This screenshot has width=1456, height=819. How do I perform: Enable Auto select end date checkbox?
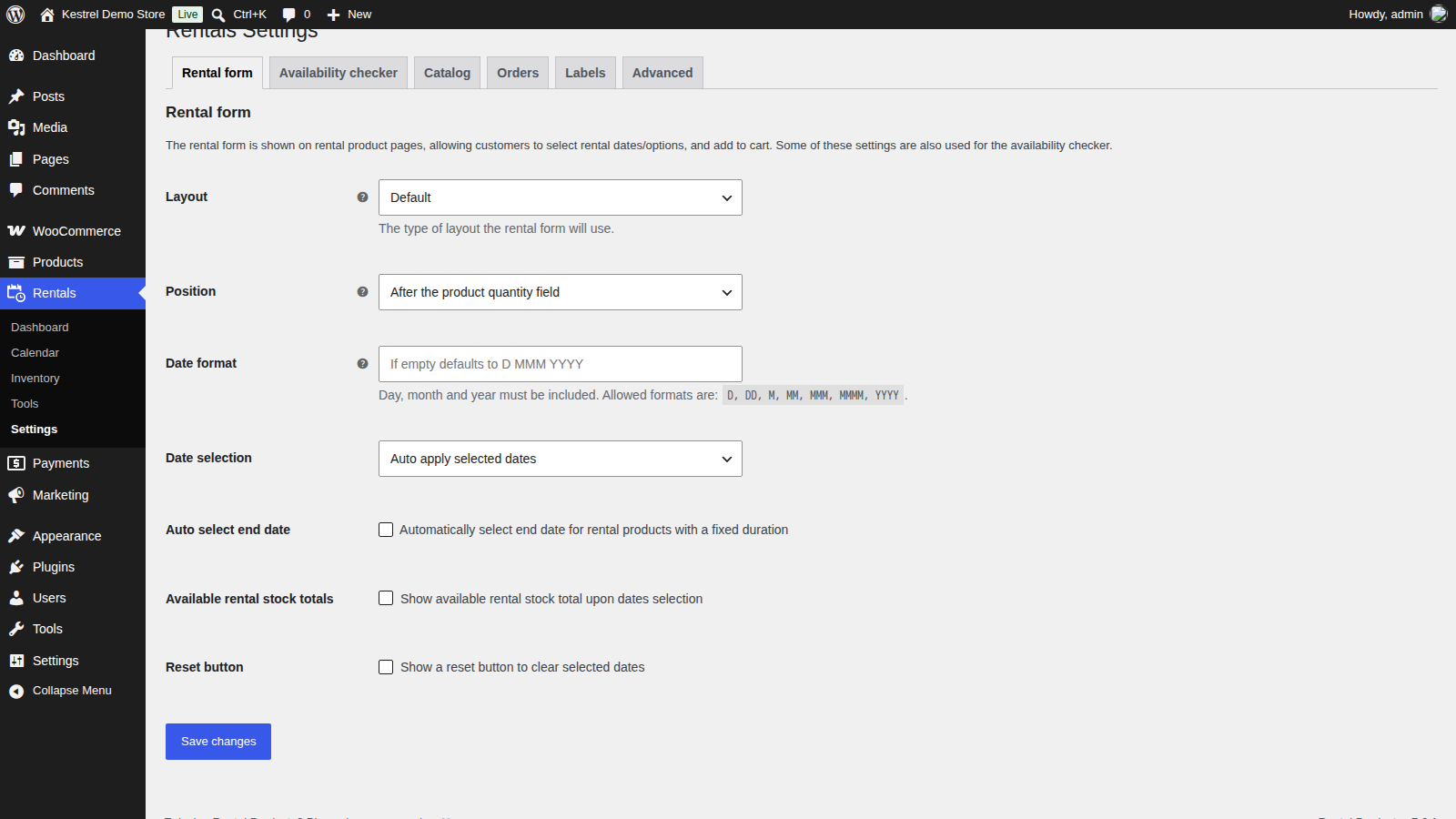(386, 530)
